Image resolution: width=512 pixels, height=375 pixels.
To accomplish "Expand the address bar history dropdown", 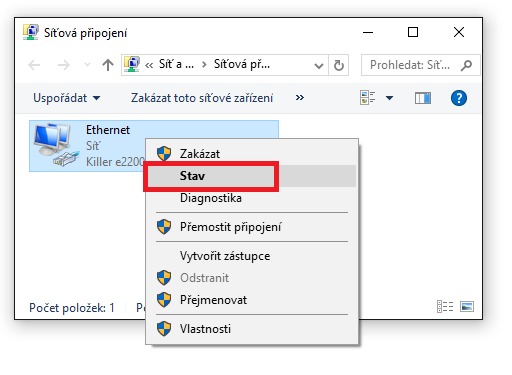I will click(319, 65).
